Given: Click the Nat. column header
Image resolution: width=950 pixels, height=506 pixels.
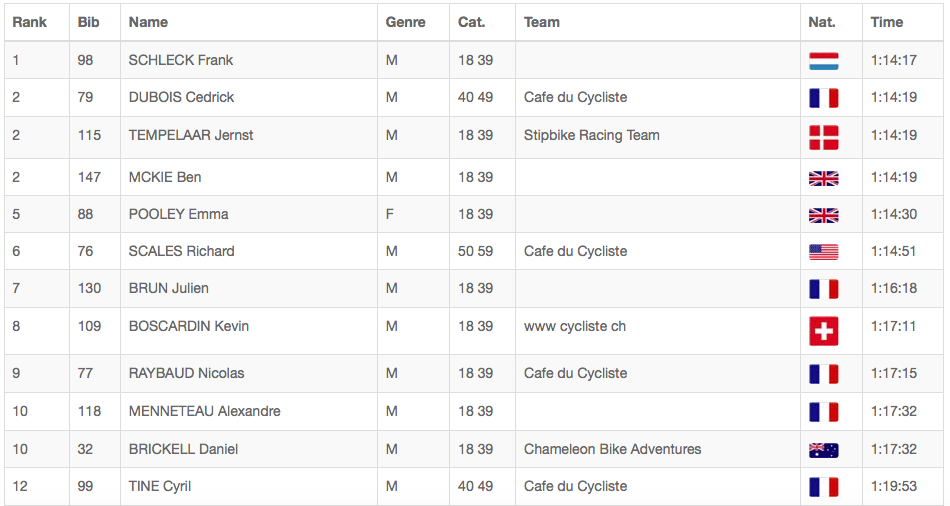Looking at the screenshot, I should tap(822, 22).
